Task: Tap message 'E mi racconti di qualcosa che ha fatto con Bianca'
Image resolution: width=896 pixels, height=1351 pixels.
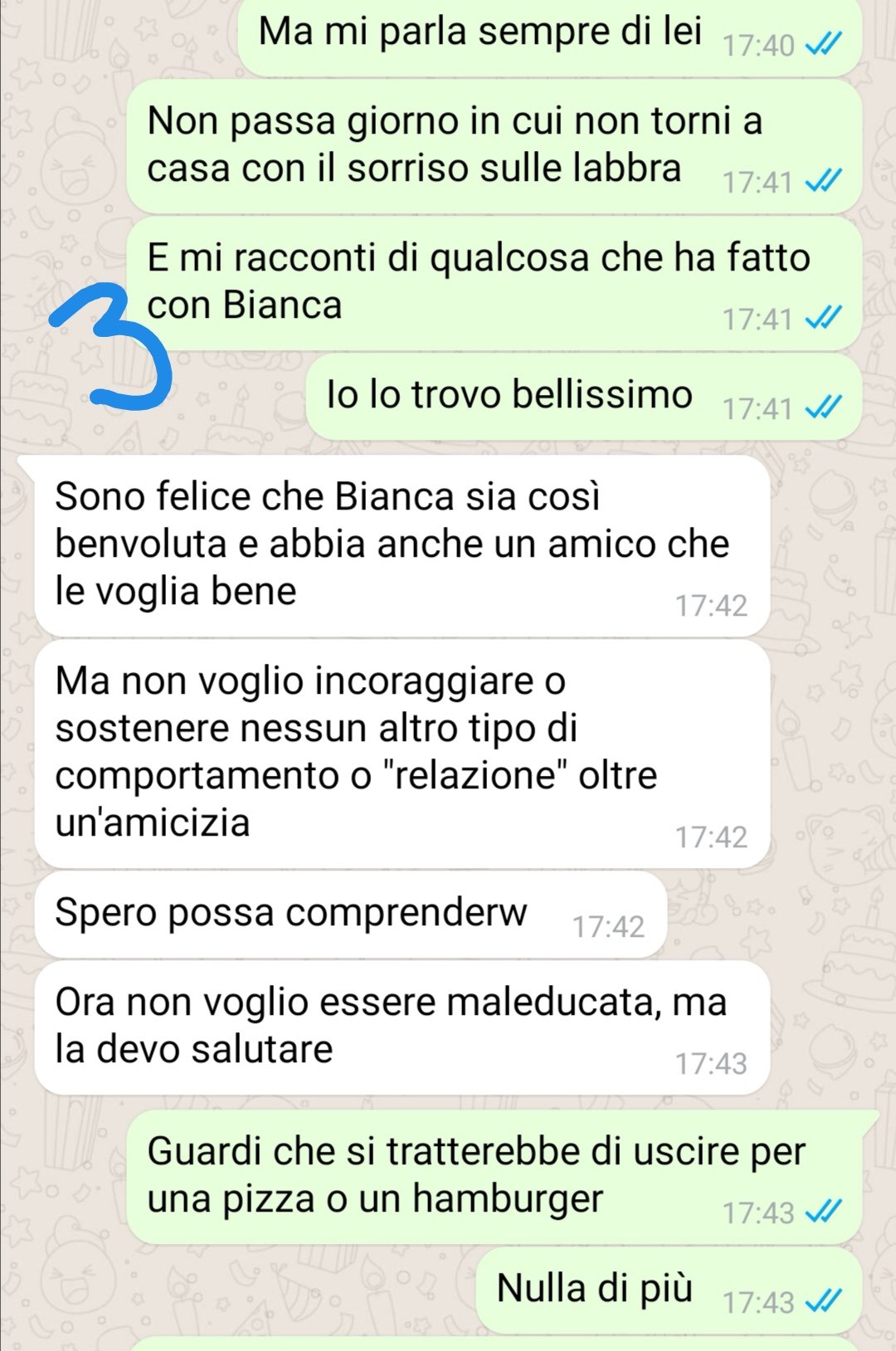Action: 494,283
